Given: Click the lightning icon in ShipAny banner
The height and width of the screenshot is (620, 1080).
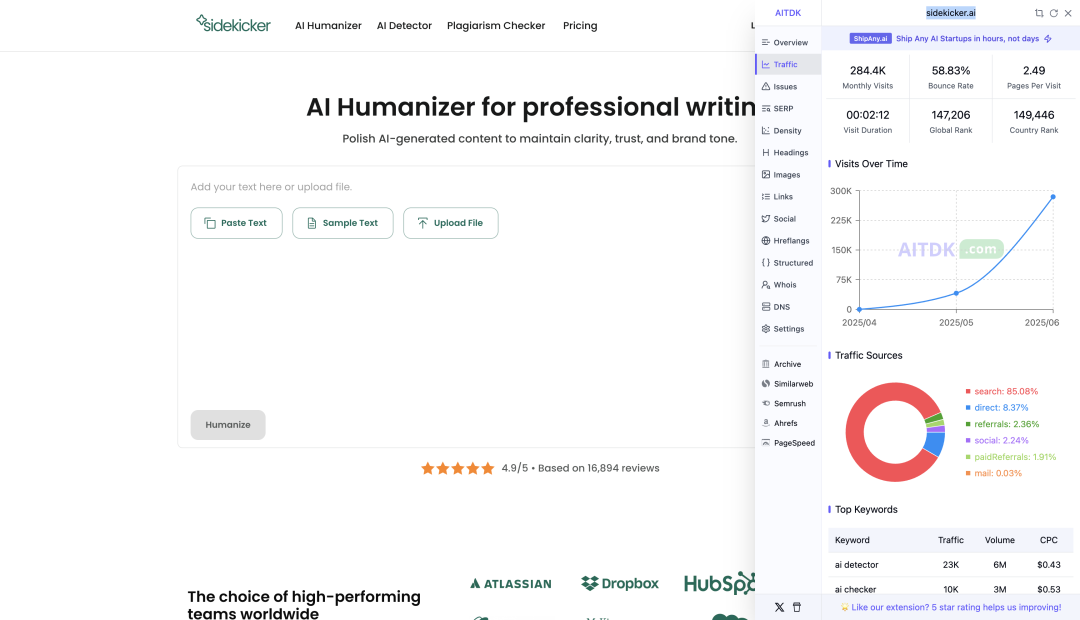Looking at the screenshot, I should point(1048,39).
